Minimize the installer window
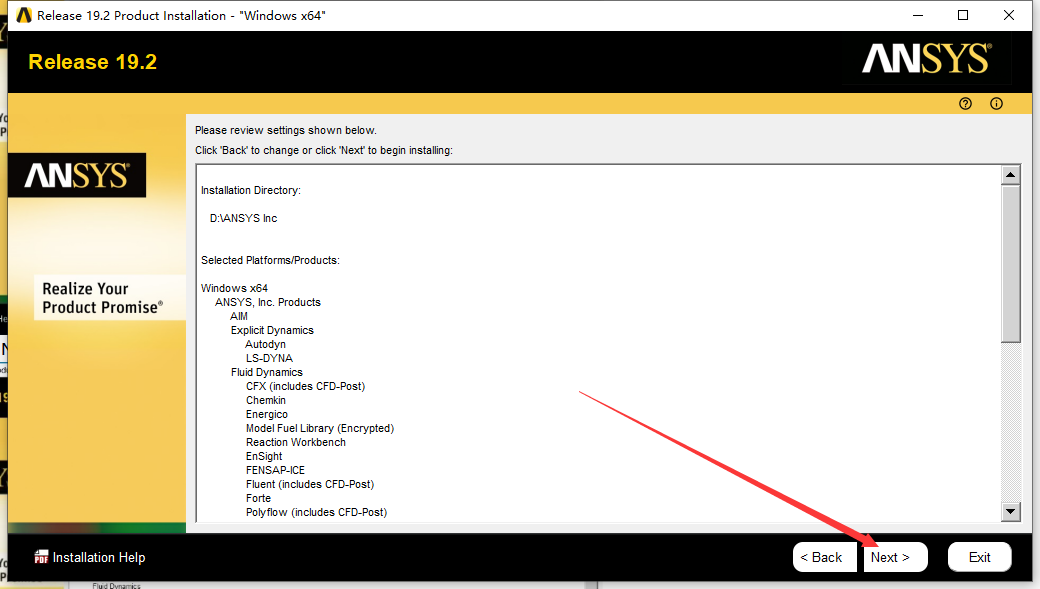1040x589 pixels. click(917, 15)
